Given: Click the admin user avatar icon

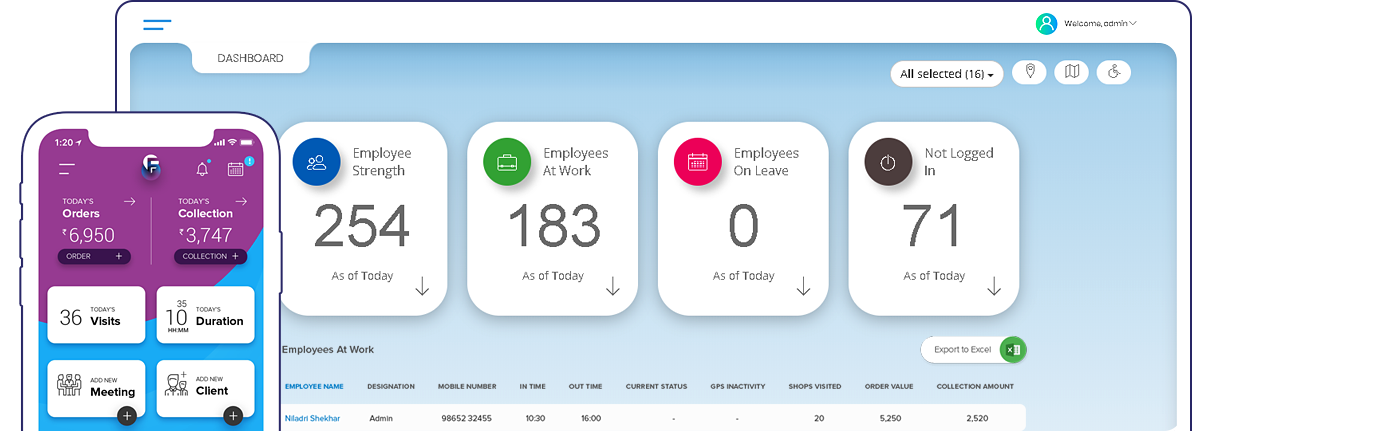Looking at the screenshot, I should pos(1046,24).
